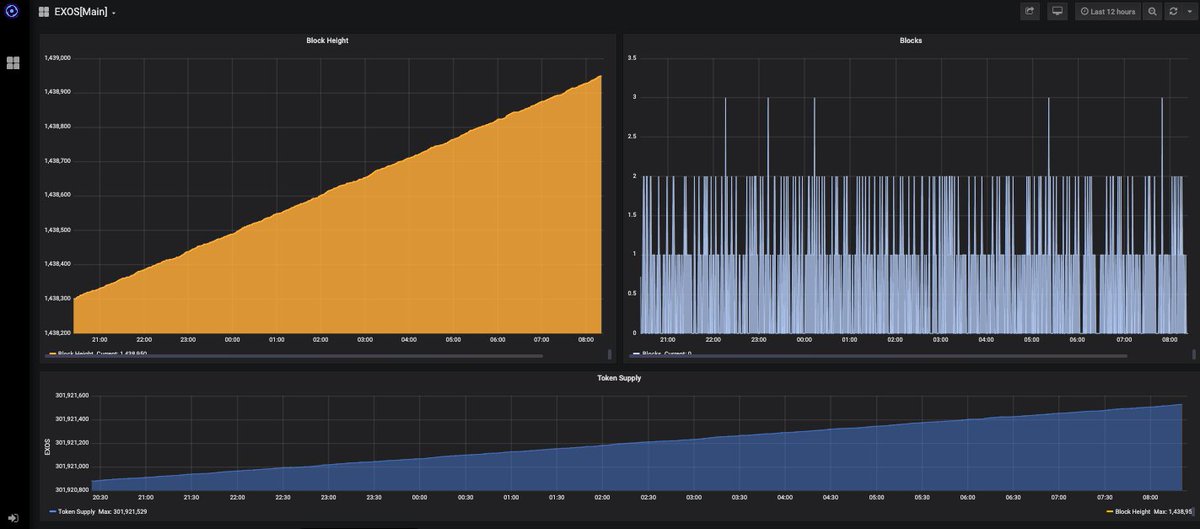Viewport: 1200px width, 529px height.
Task: Open the Blocks panel title menu
Action: [910, 40]
